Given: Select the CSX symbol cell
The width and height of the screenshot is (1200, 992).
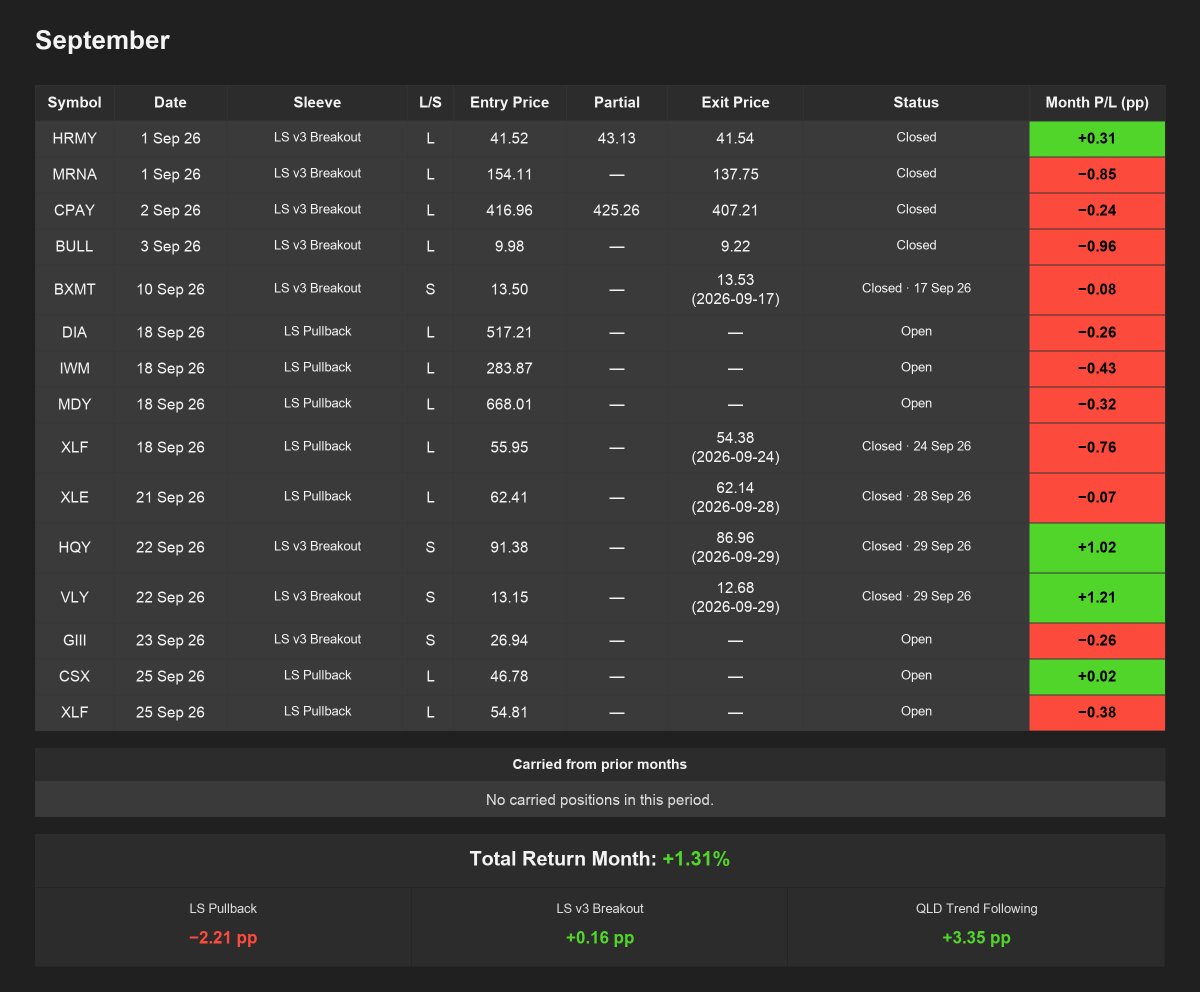Looking at the screenshot, I should 75,676.
